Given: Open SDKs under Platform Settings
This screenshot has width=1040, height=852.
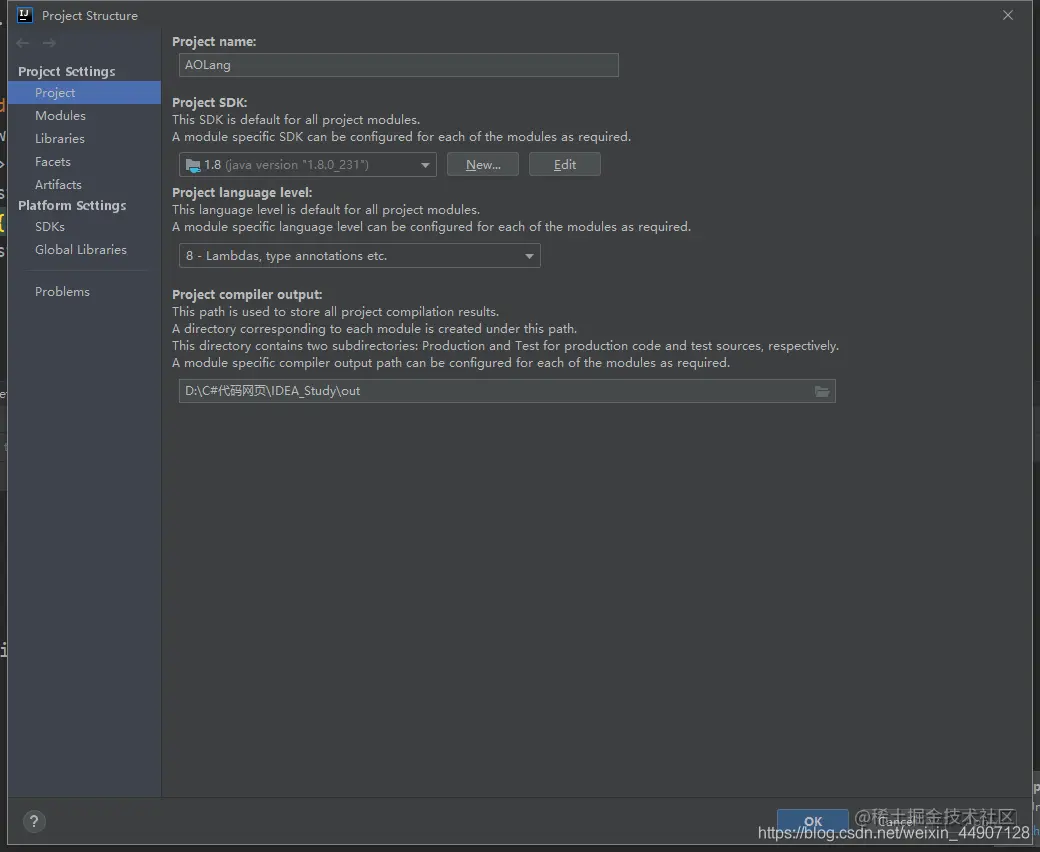Looking at the screenshot, I should (84, 227).
